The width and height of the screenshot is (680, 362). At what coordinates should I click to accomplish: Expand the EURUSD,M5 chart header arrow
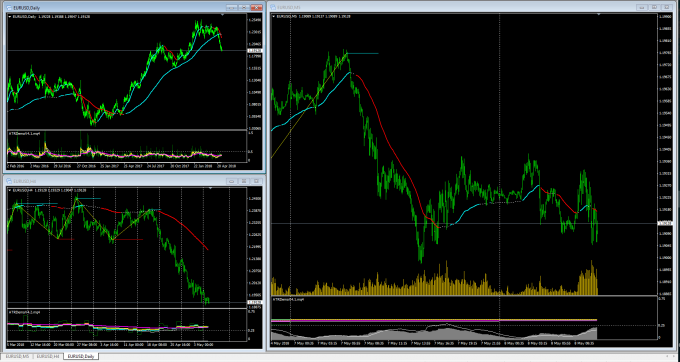point(274,16)
